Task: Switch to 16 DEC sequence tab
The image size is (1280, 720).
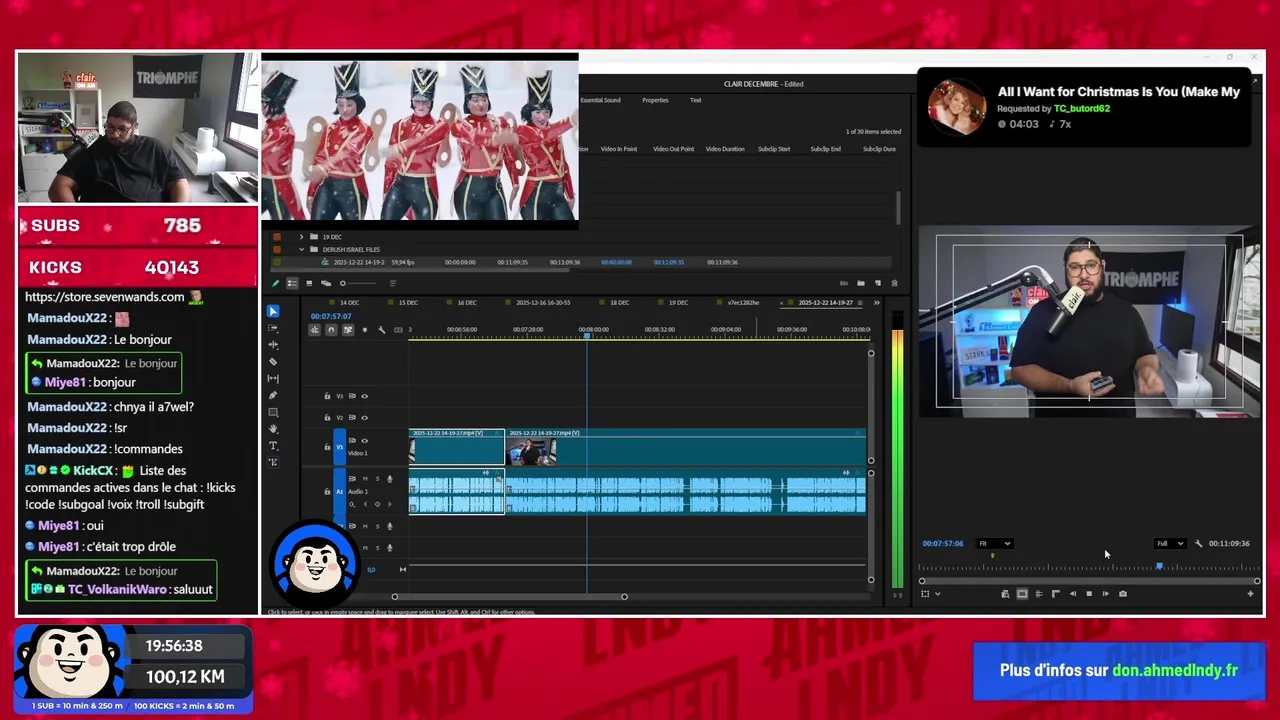Action: click(467, 302)
